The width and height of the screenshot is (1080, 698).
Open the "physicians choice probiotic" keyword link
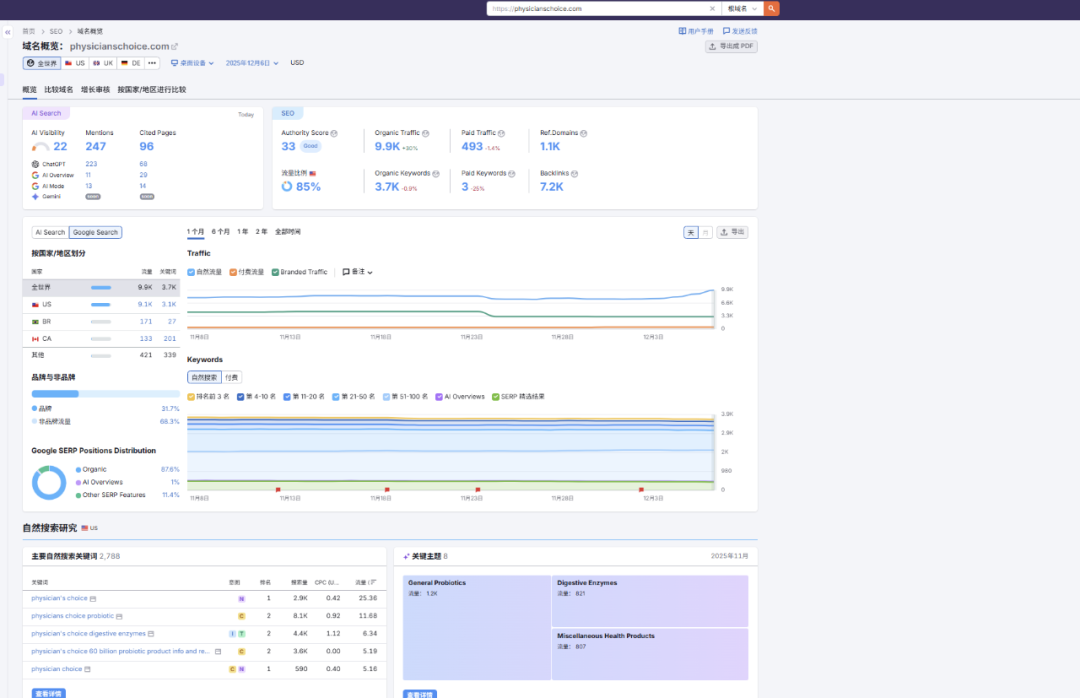(x=72, y=616)
